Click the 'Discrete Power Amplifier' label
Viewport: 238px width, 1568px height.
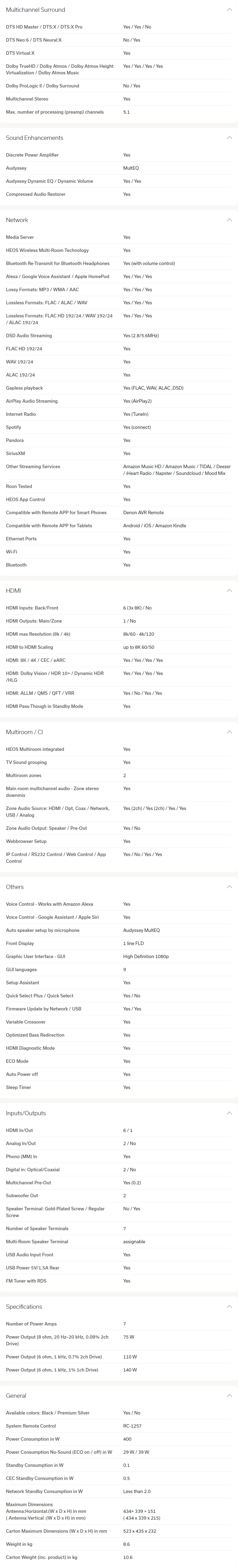point(32,155)
